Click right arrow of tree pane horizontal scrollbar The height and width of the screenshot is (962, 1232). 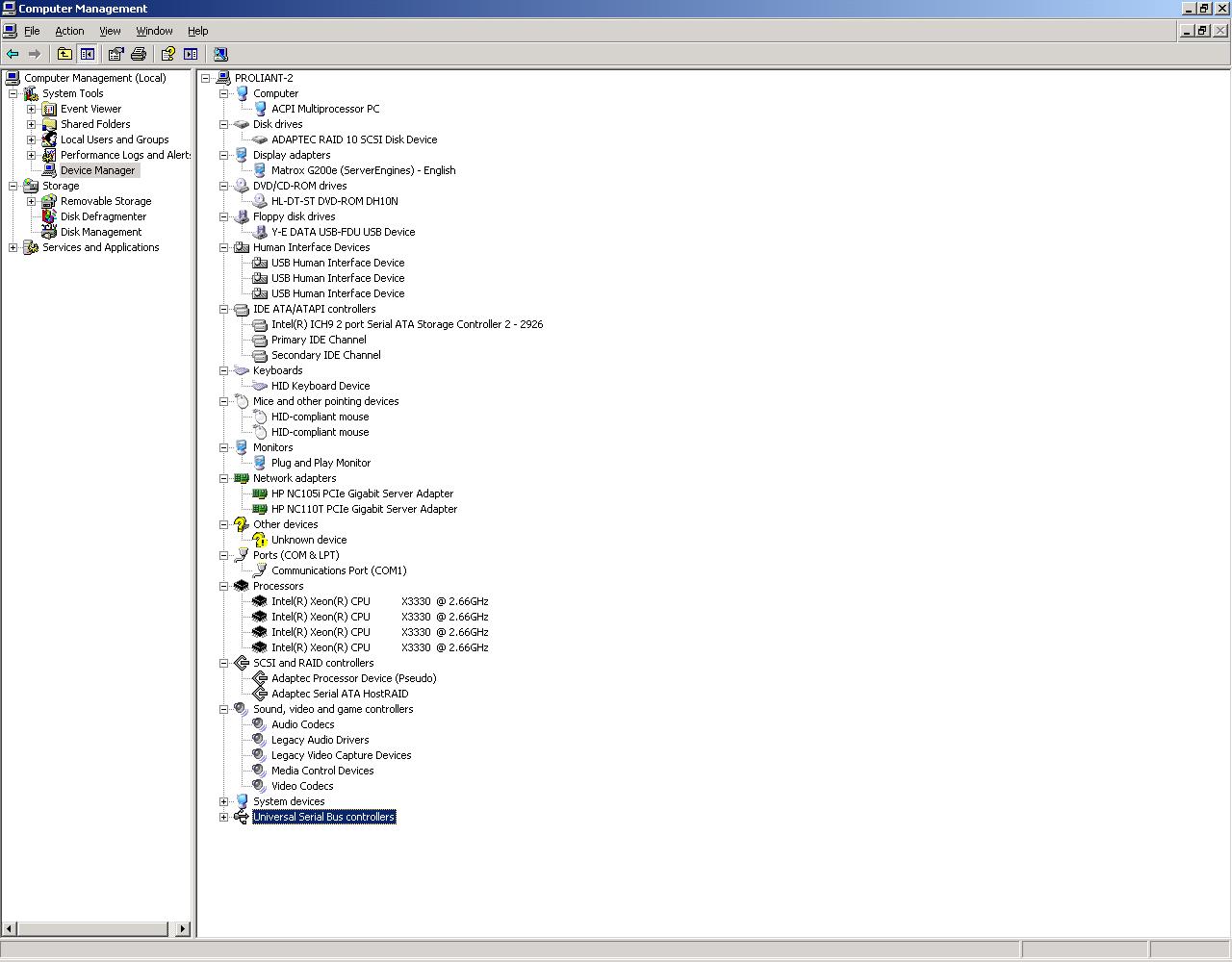[x=183, y=928]
